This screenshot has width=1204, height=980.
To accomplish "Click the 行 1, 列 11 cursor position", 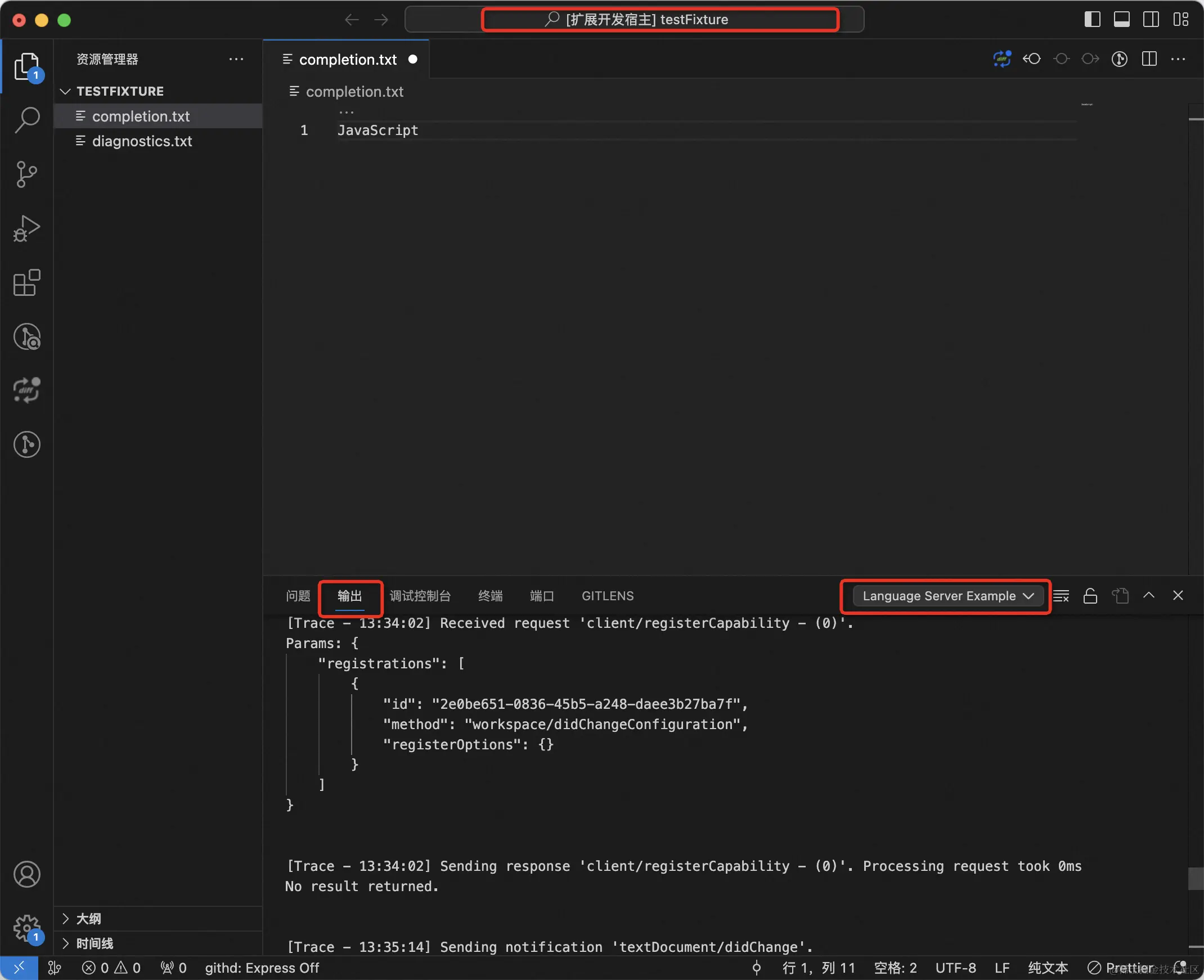I will [819, 968].
